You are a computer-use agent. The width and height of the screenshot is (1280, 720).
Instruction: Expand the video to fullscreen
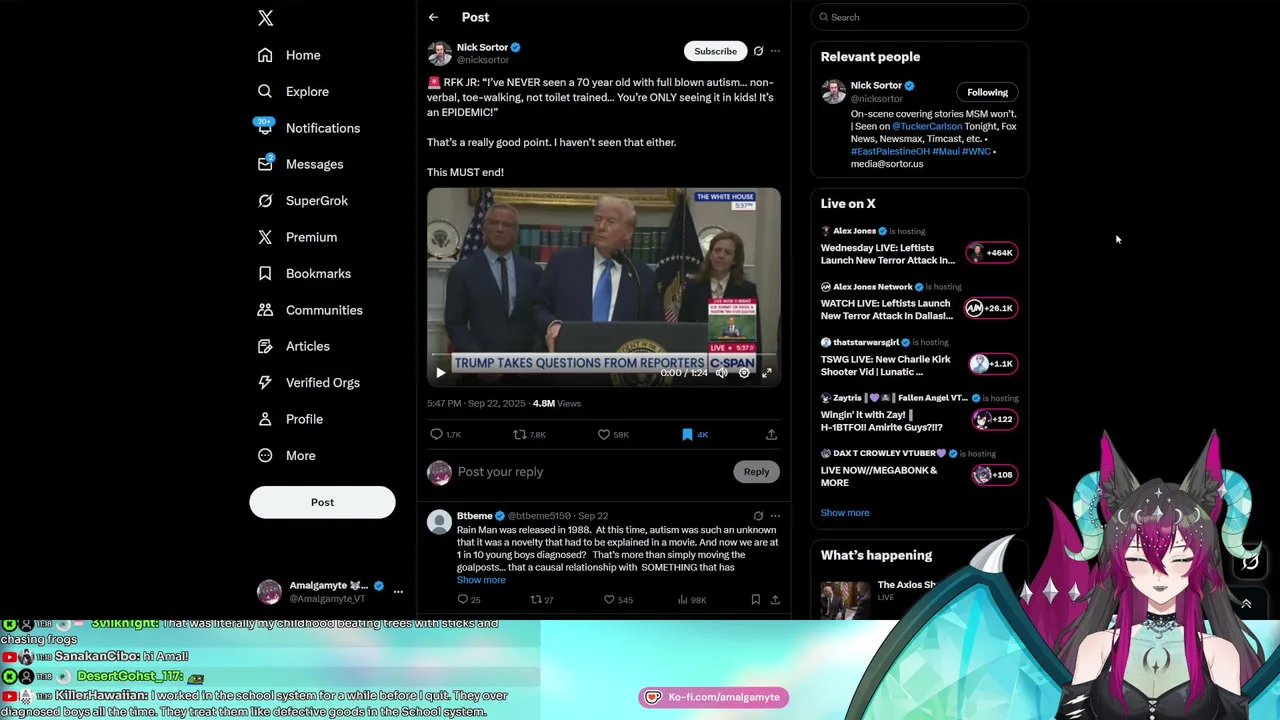[767, 373]
